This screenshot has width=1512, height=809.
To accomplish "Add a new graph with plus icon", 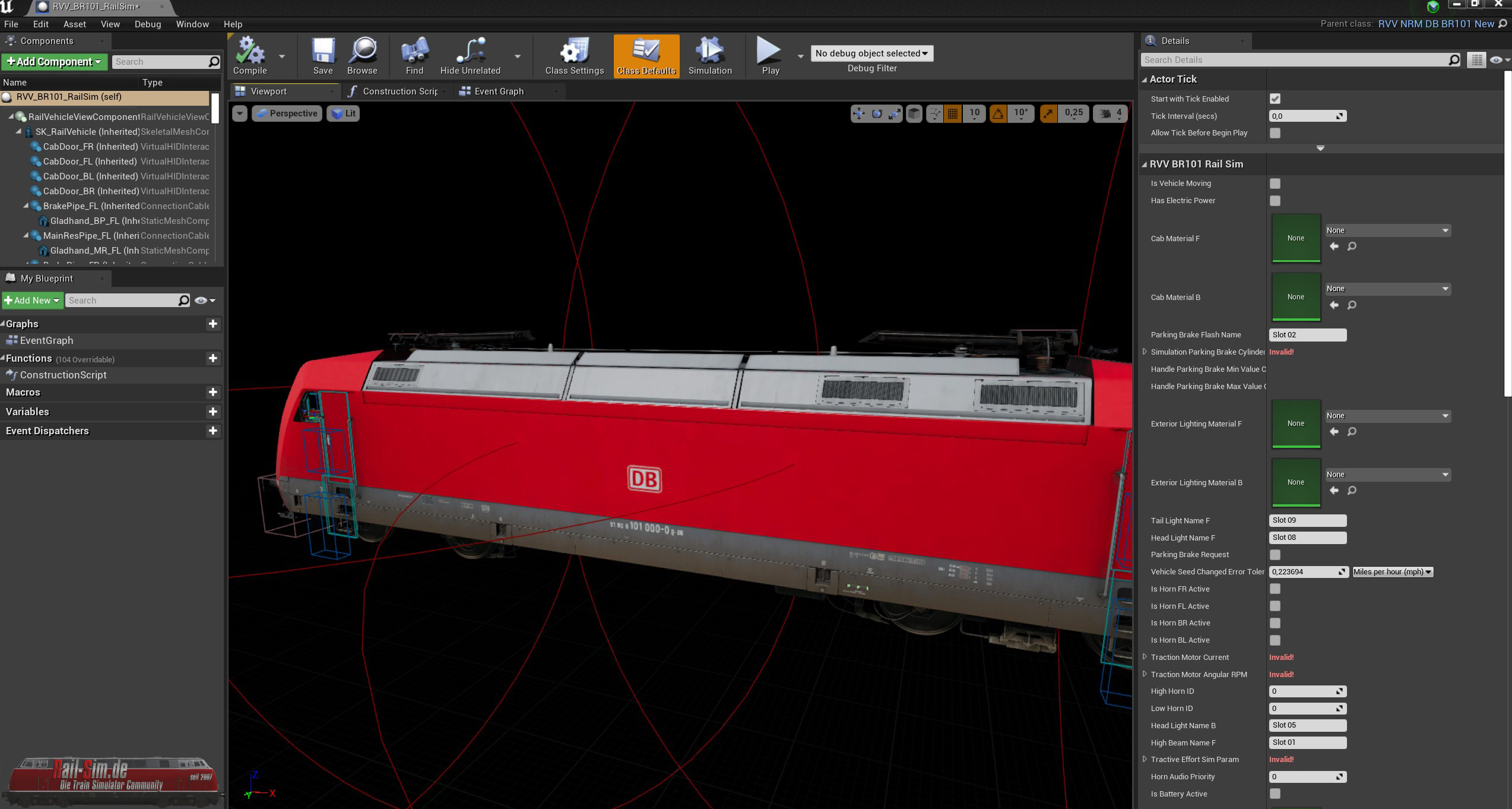I will click(x=213, y=324).
